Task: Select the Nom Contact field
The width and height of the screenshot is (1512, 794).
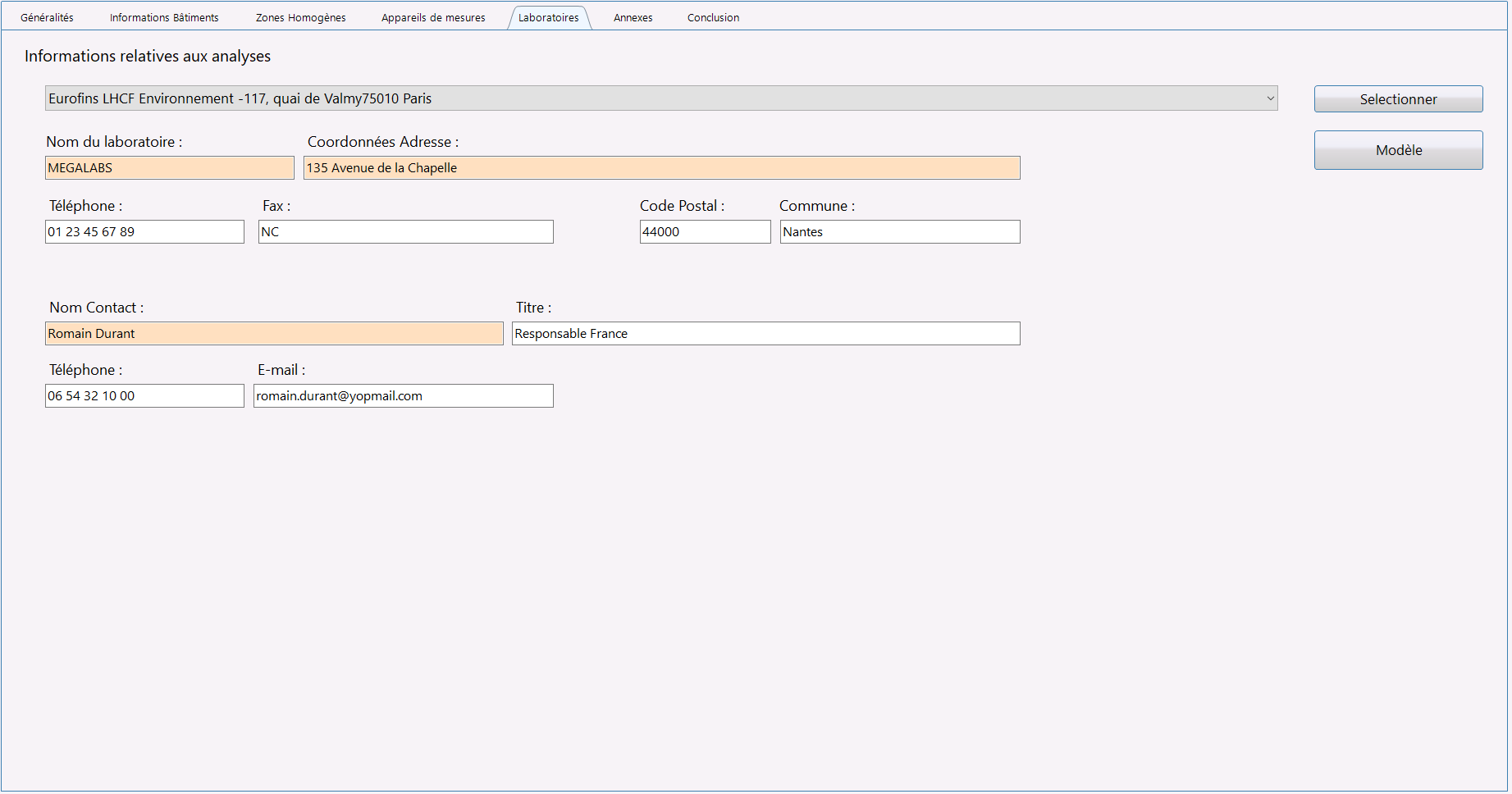Action: pyautogui.click(x=274, y=334)
